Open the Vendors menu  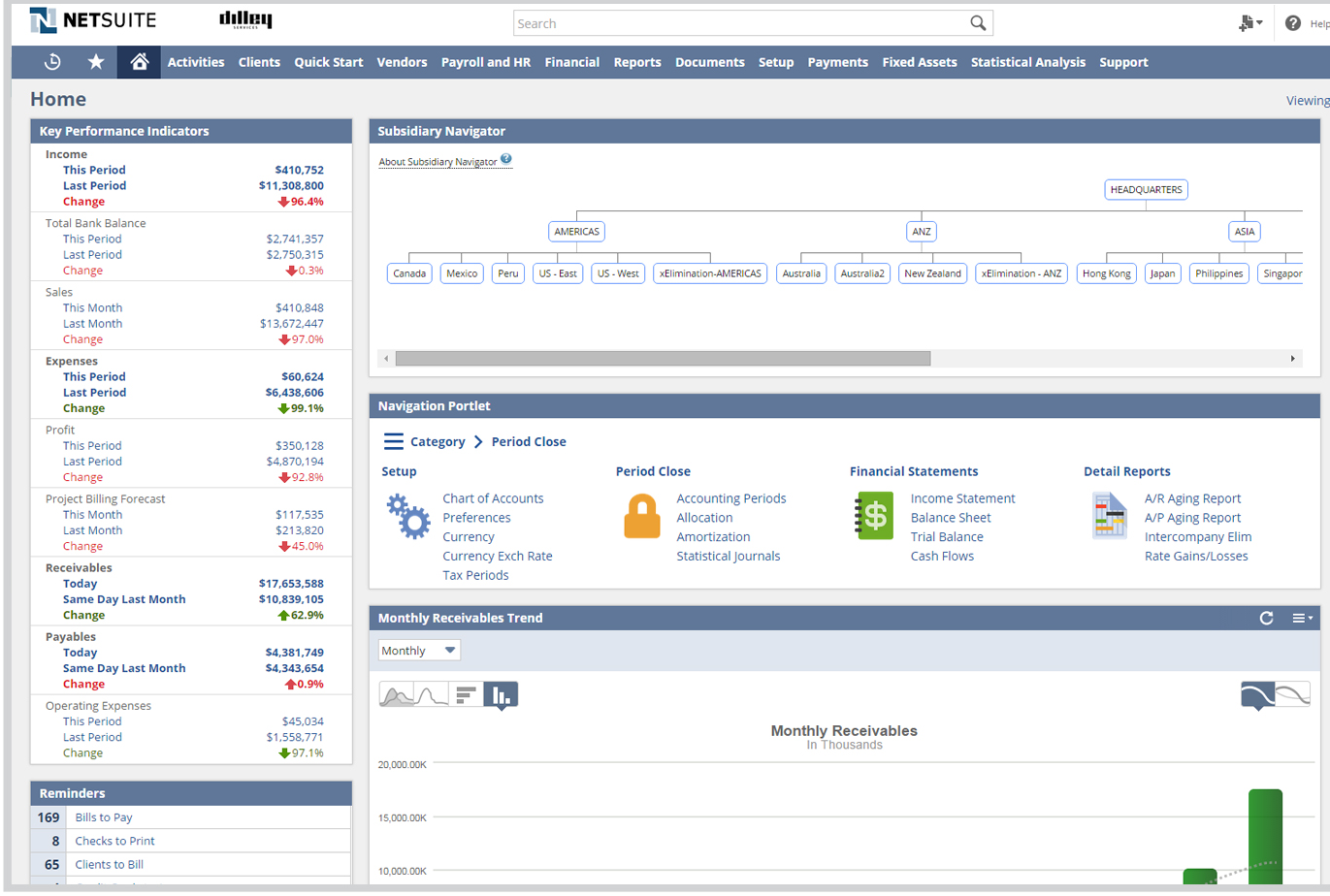[402, 62]
